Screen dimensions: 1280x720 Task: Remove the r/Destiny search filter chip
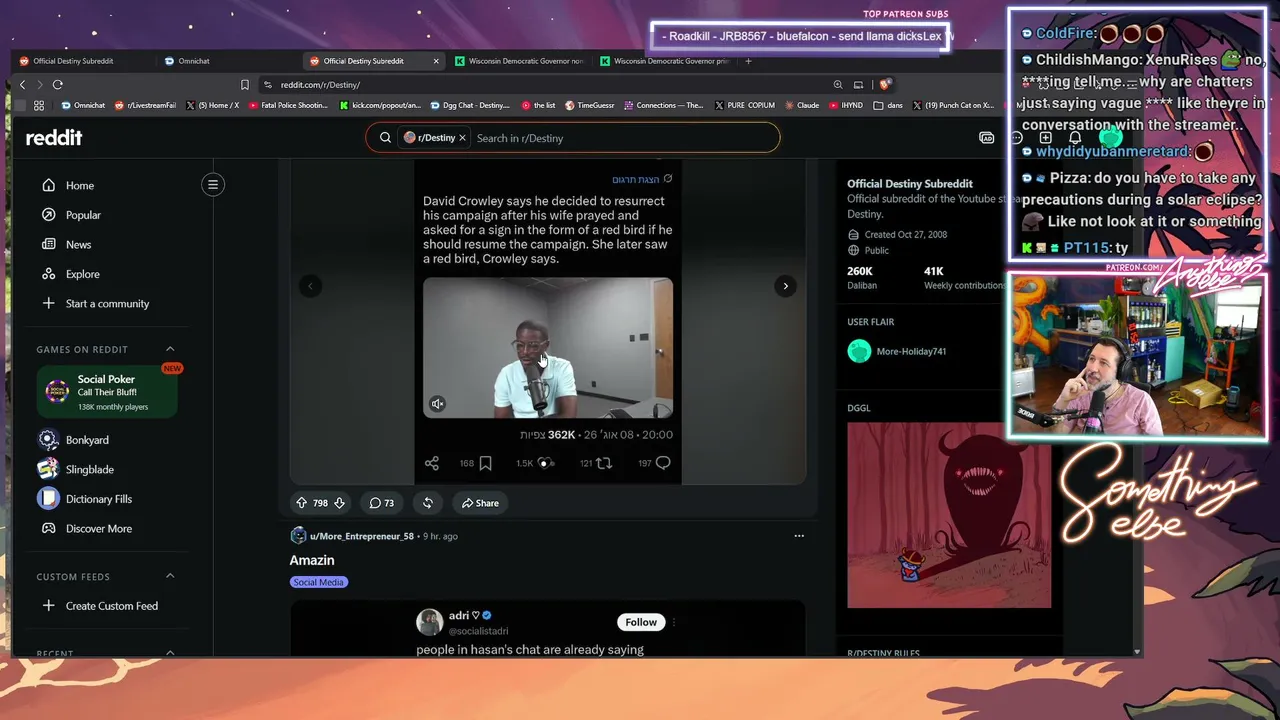click(462, 138)
